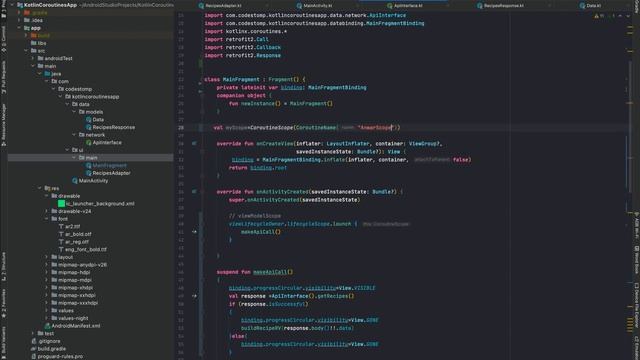Viewport: 640px width, 360px height.
Task: Select the .gitignore file
Action: pyautogui.click(x=46, y=341)
